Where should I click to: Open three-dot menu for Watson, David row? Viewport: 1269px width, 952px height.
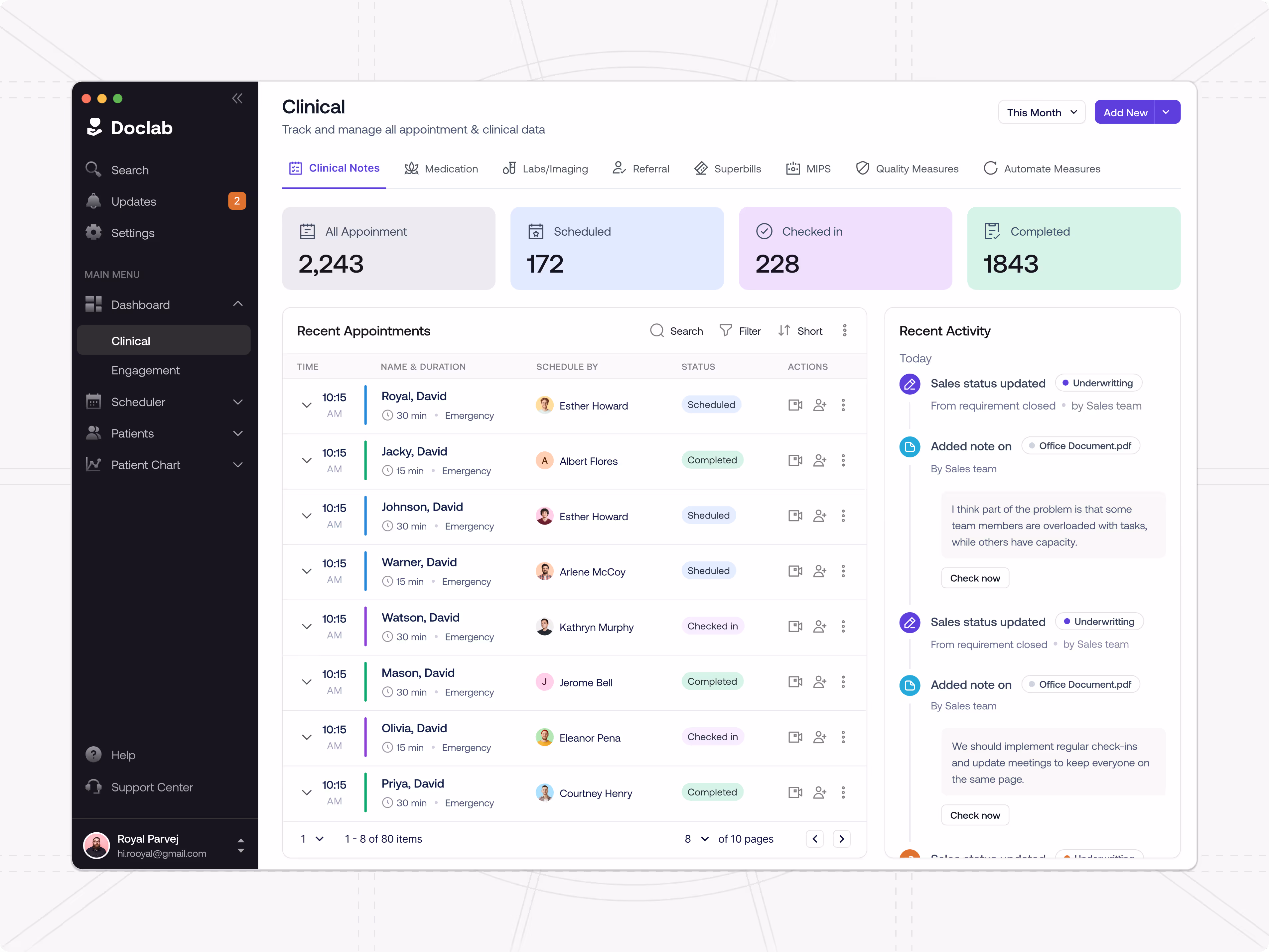click(843, 626)
